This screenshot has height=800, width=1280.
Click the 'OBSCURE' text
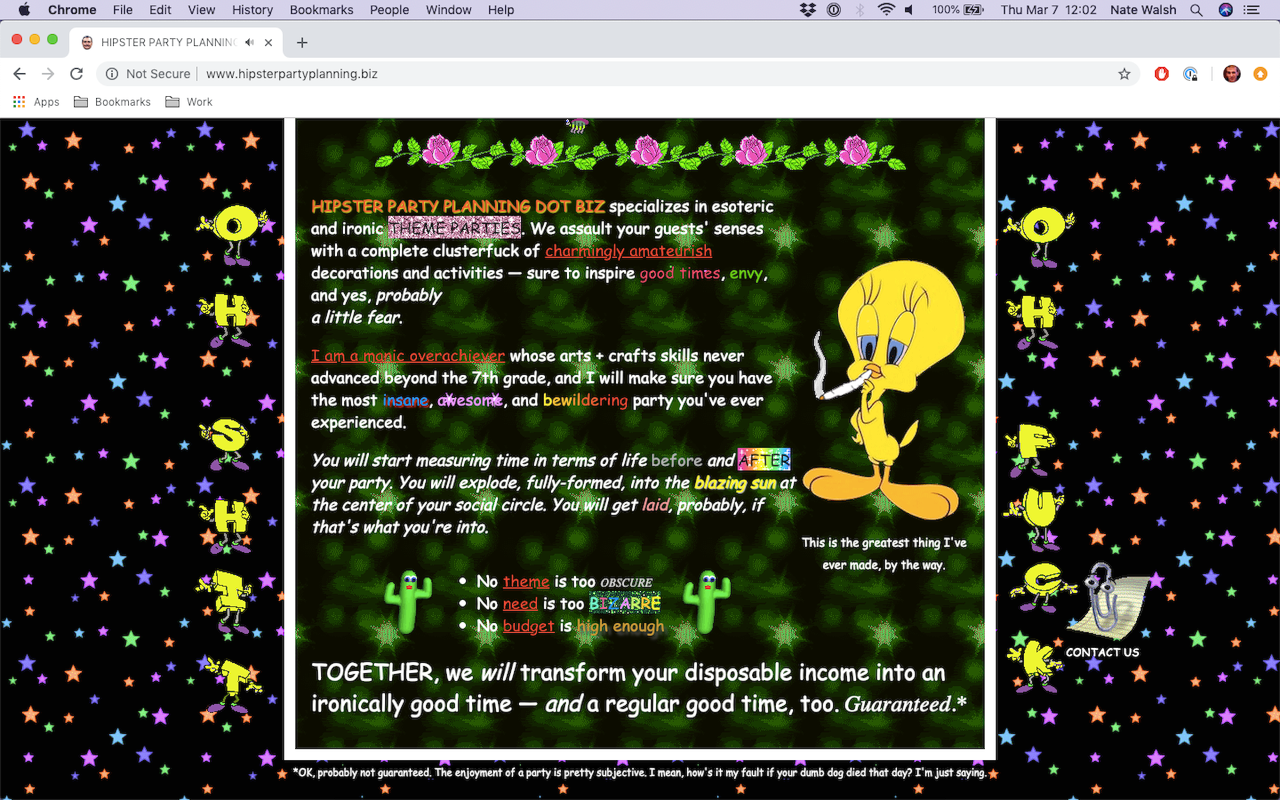626,583
